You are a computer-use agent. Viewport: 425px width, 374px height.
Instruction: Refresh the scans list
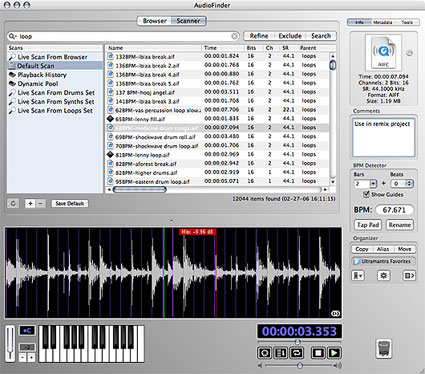click(13, 203)
